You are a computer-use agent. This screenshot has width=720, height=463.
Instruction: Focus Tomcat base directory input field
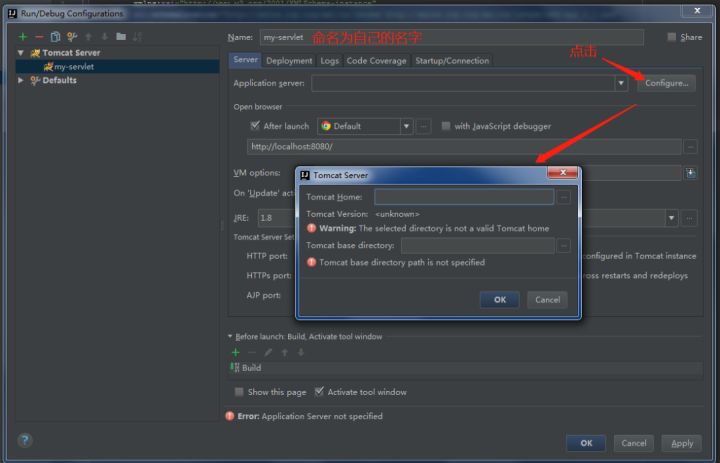click(x=478, y=245)
